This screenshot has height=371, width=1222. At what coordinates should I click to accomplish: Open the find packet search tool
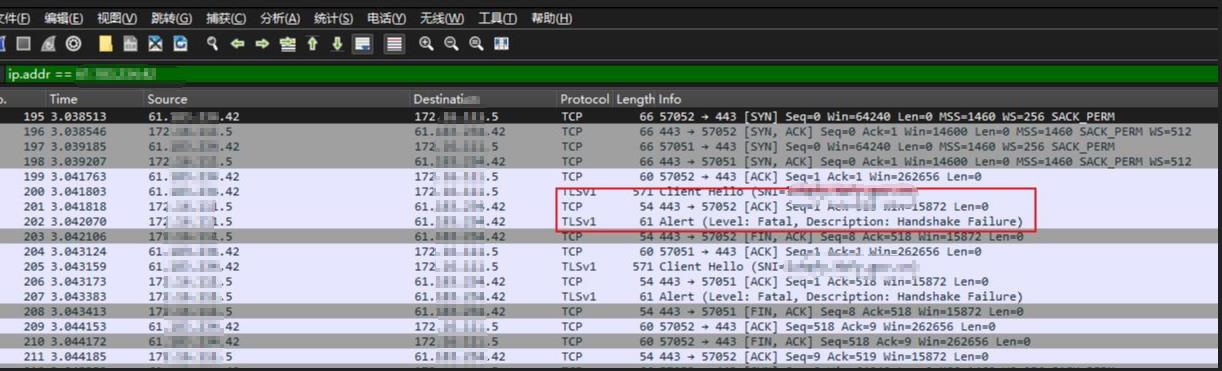point(212,44)
